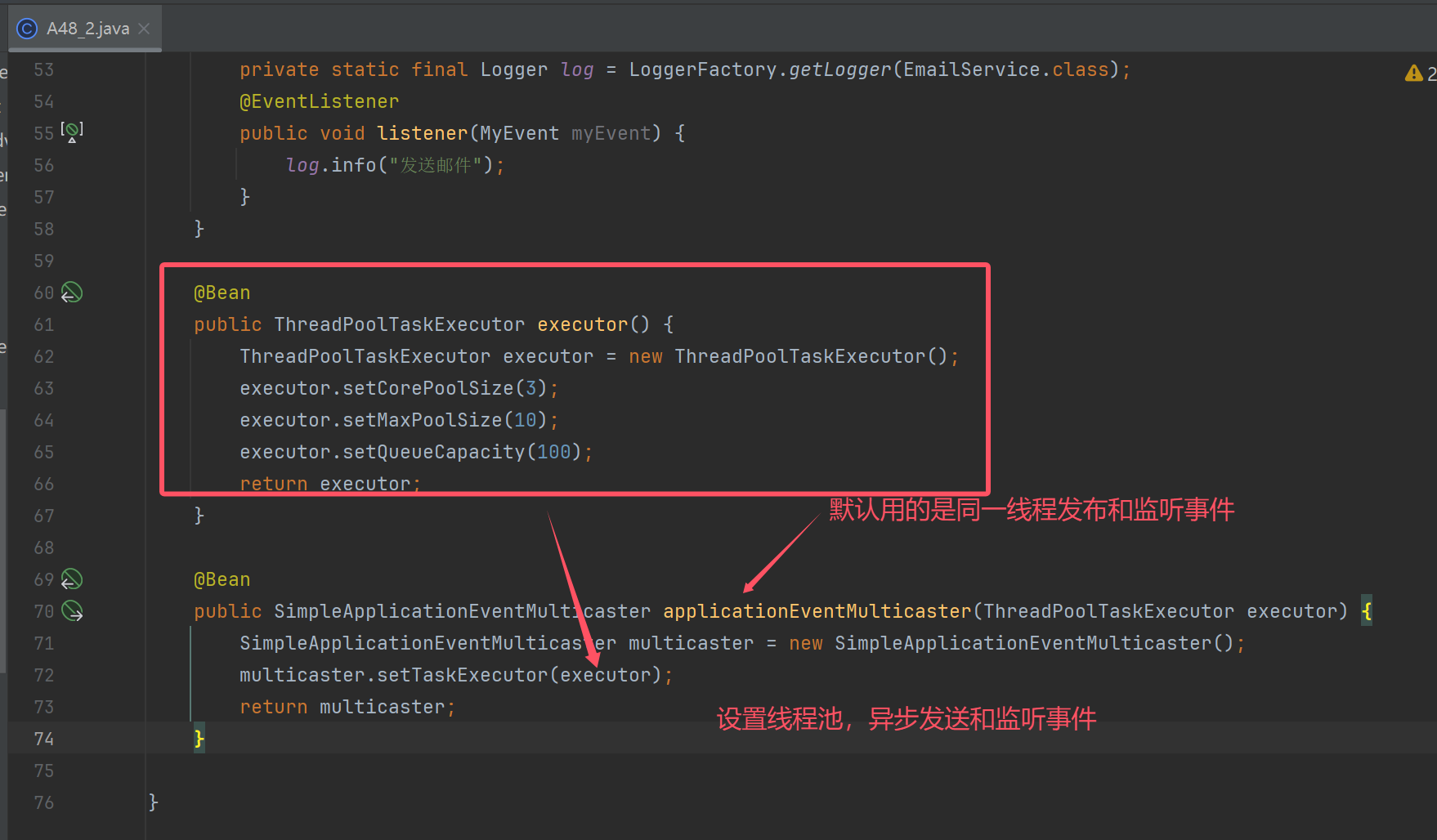This screenshot has width=1437, height=840.
Task: Click setCorePoolSize(3) on line 63
Action: pos(445,388)
